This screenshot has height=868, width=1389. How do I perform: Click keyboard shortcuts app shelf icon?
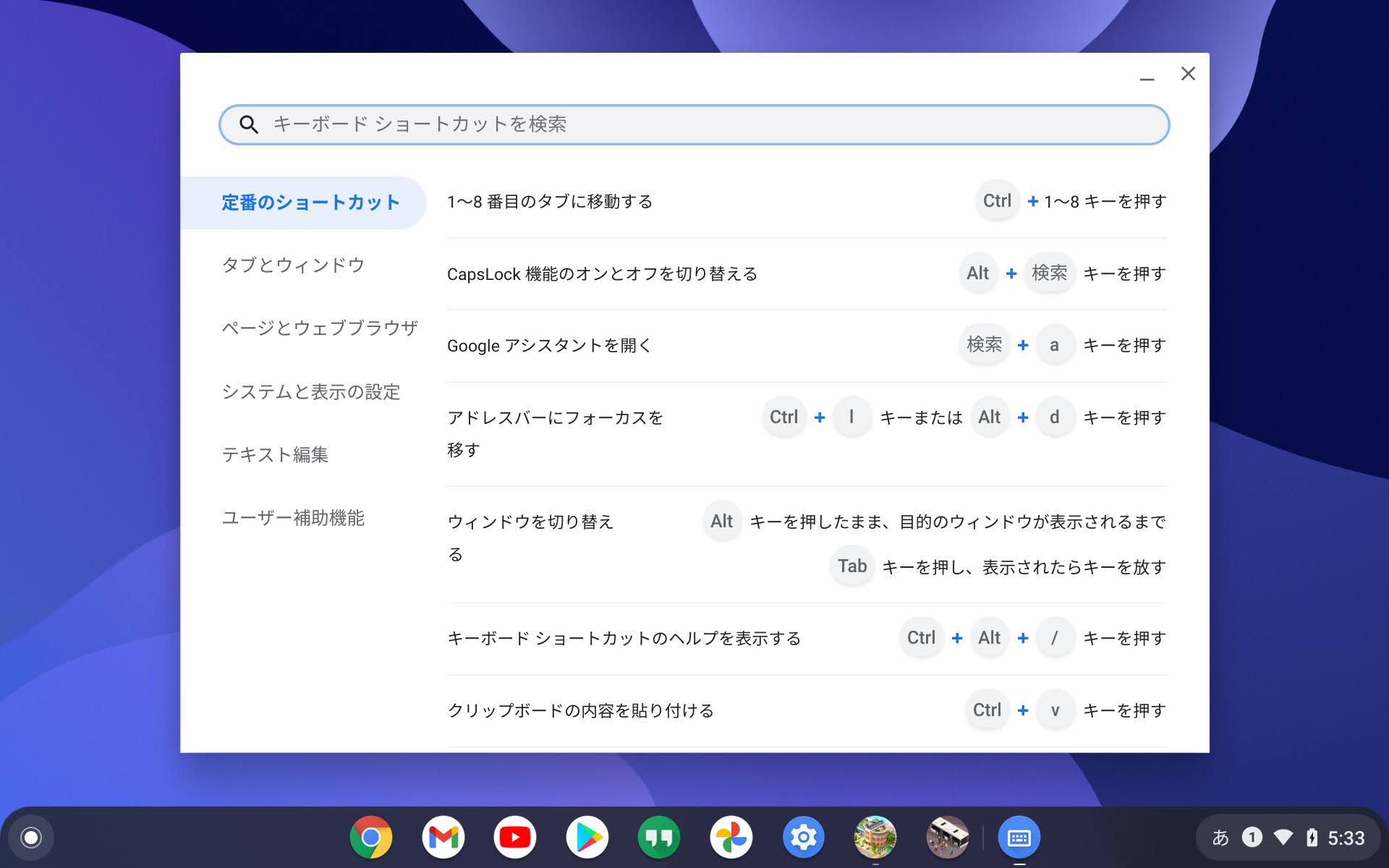tap(1019, 838)
